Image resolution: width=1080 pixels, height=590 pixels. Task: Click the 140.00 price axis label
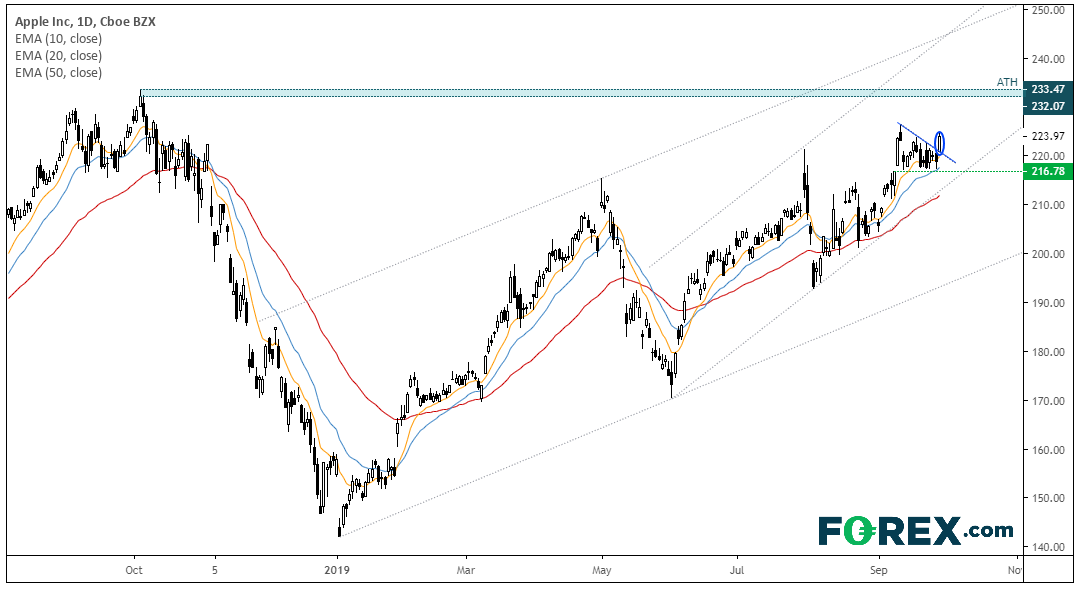coord(1048,547)
